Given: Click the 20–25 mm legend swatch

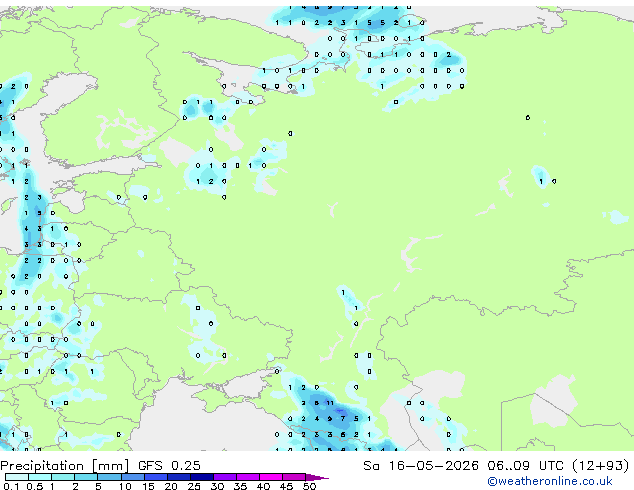Looking at the screenshot, I should [179, 477].
